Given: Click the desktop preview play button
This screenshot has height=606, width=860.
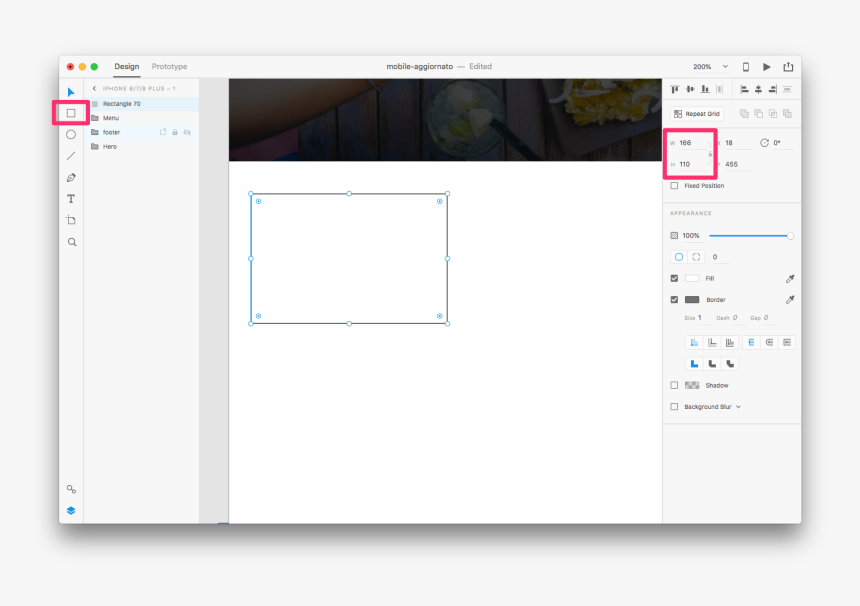Looking at the screenshot, I should [x=766, y=66].
